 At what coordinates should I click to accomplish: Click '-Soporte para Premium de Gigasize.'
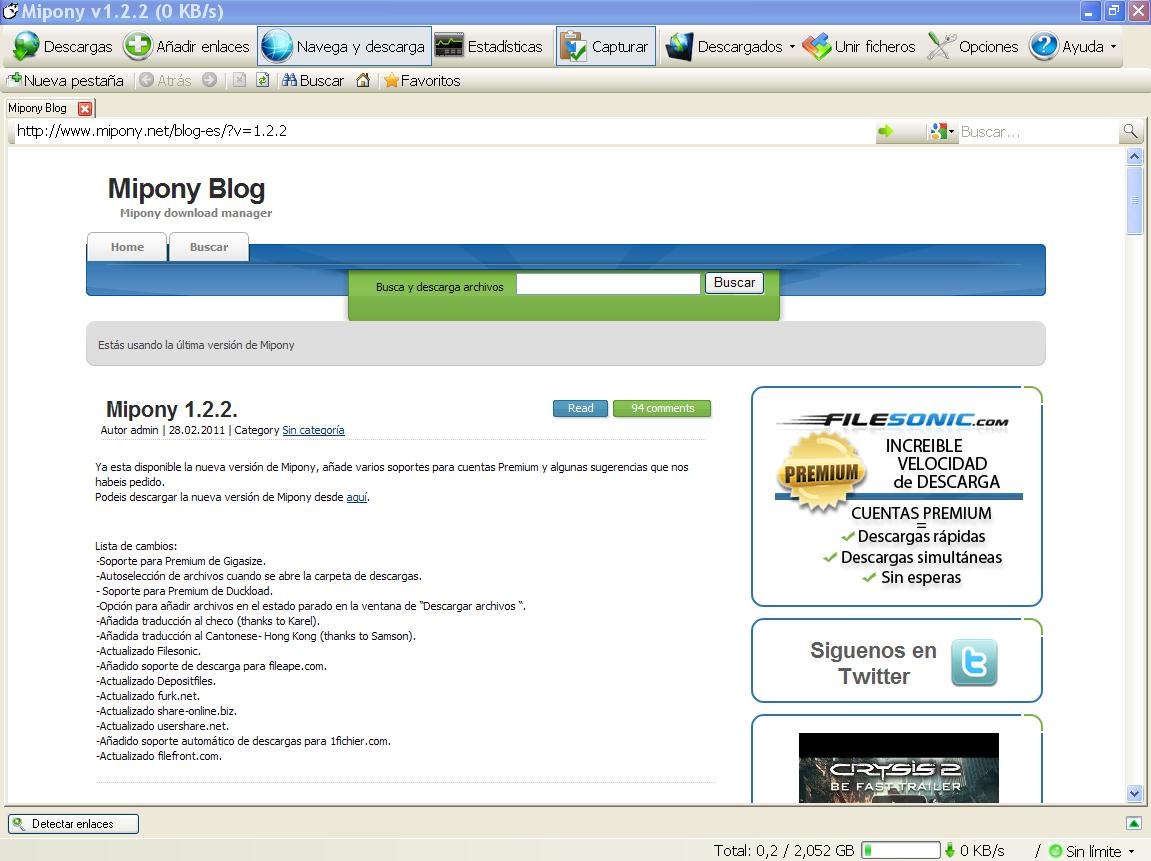click(181, 561)
